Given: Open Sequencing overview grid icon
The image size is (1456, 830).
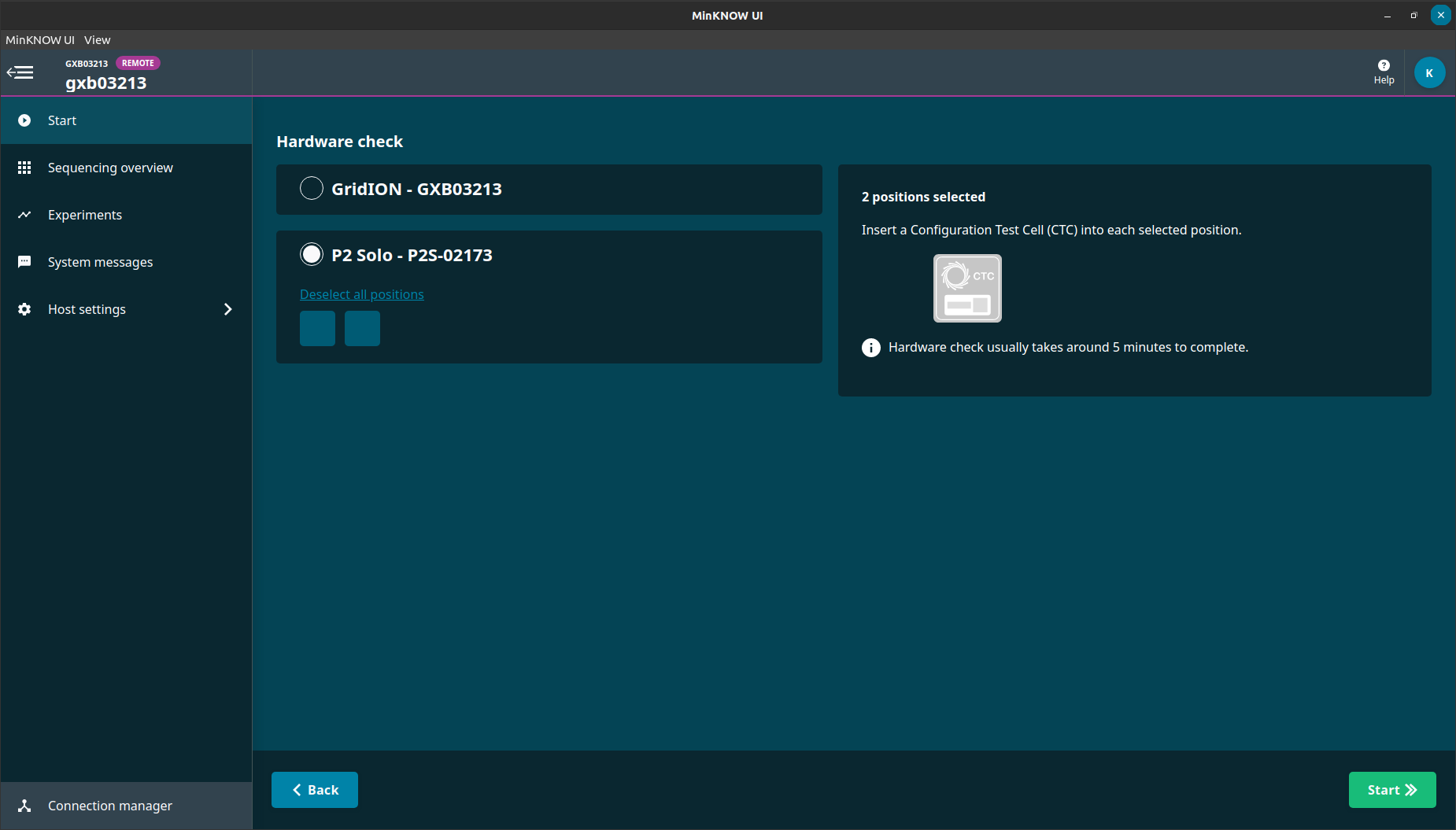Looking at the screenshot, I should tap(24, 168).
